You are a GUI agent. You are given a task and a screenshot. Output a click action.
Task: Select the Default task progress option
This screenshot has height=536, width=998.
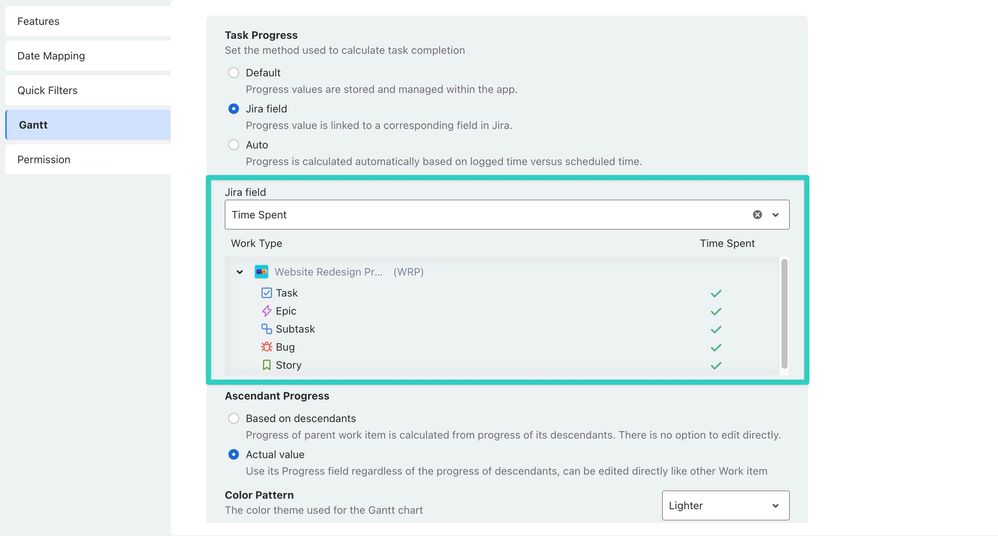[x=234, y=73]
